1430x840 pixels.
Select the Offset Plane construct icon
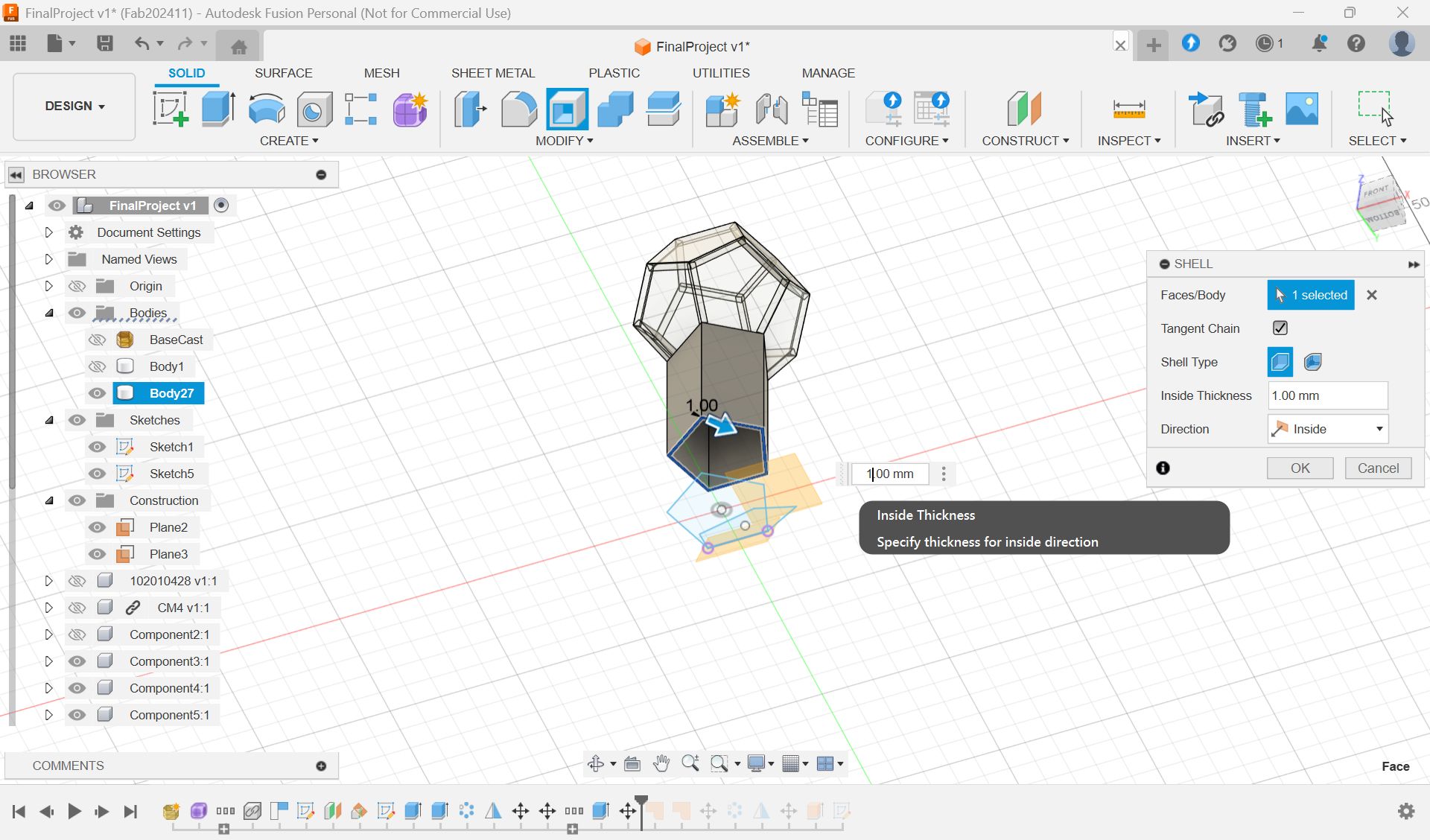point(1024,109)
